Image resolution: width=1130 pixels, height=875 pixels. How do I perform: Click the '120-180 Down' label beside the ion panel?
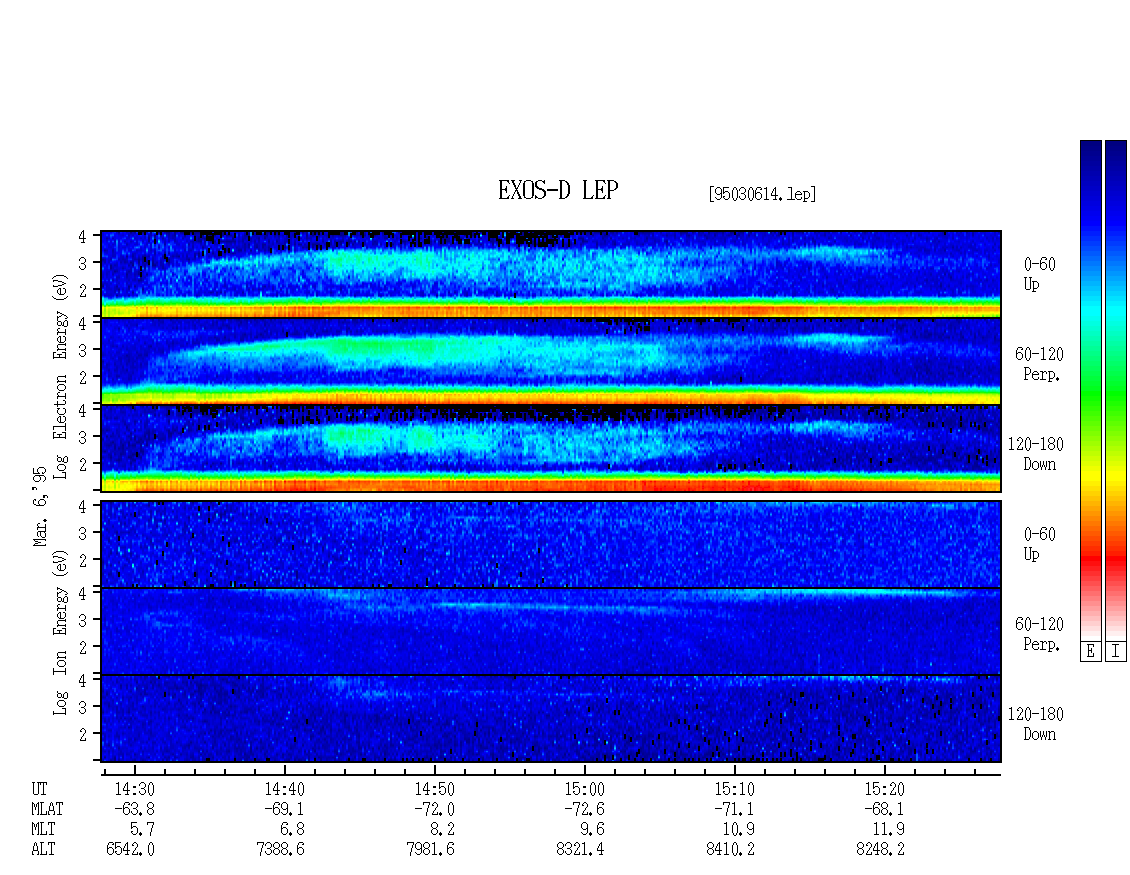[1036, 724]
